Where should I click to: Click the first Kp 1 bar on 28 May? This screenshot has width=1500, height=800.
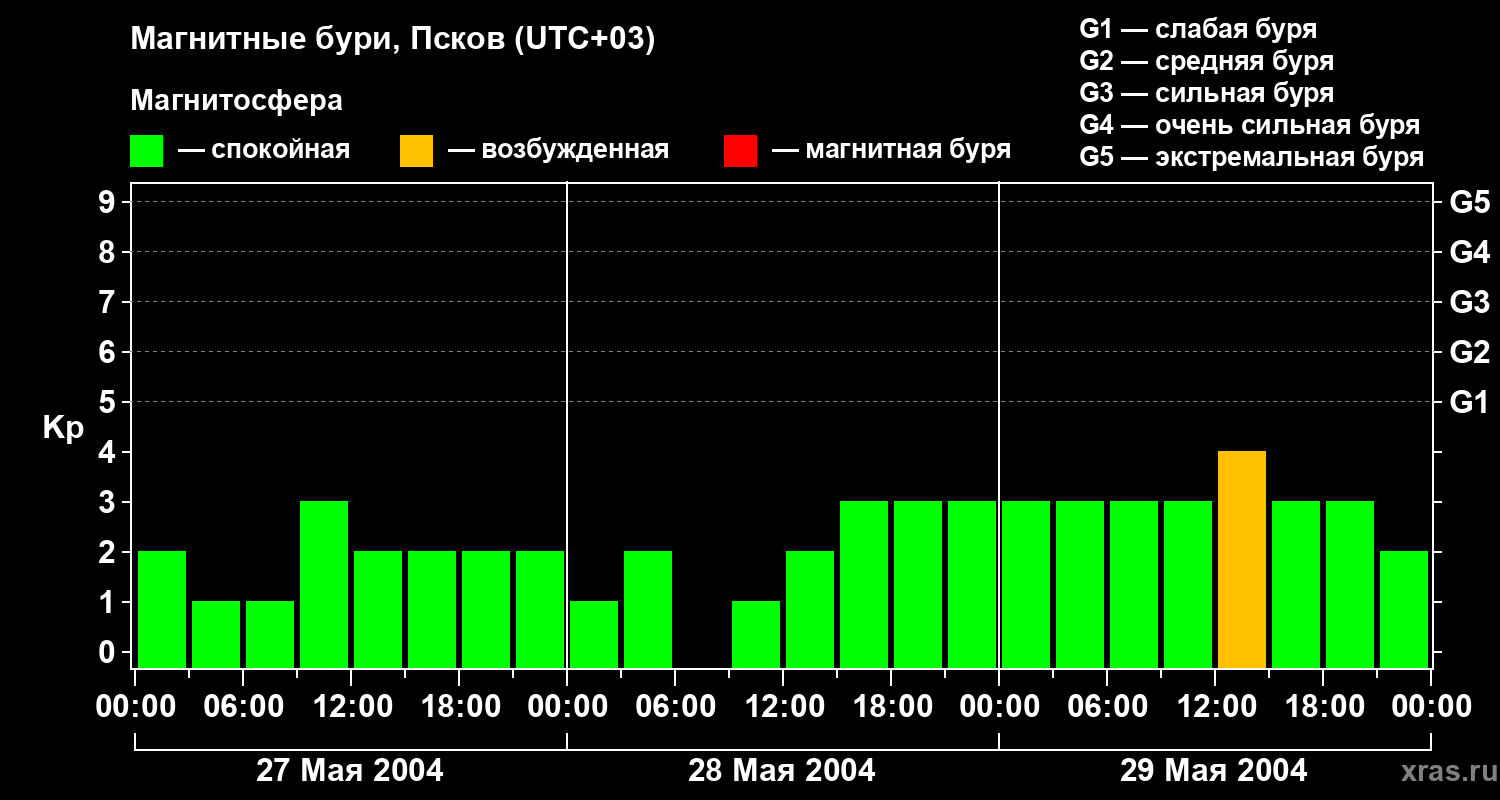click(594, 635)
